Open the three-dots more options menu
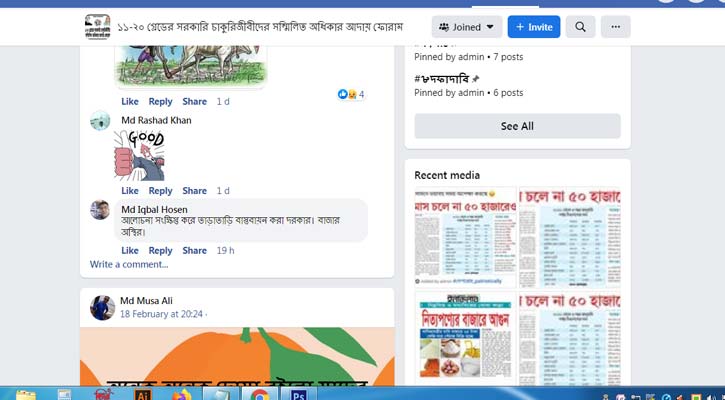 [615, 27]
